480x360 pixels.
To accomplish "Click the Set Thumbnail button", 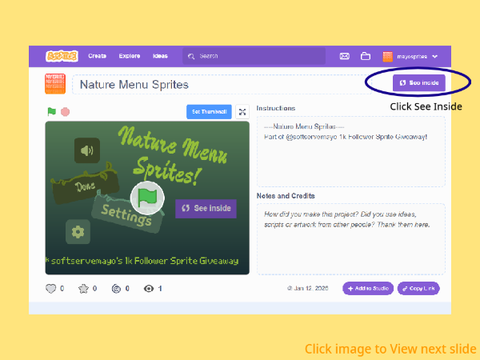I will point(209,112).
